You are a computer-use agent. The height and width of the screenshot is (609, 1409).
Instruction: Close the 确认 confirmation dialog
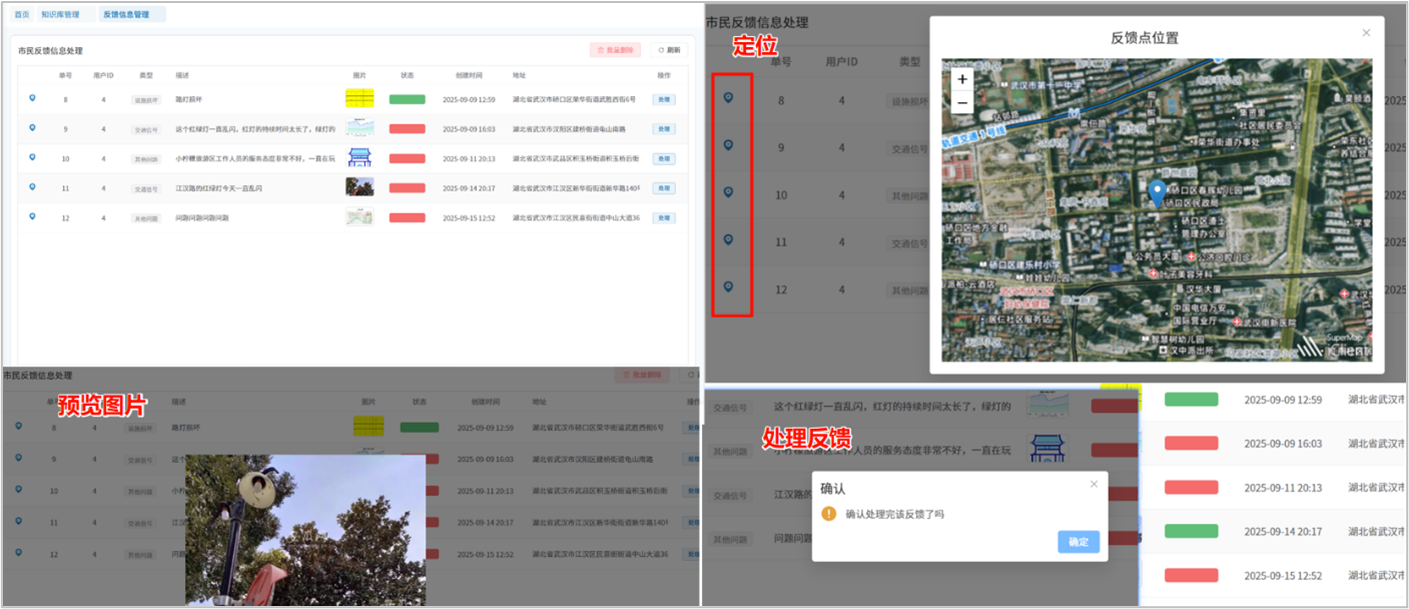pos(1093,484)
